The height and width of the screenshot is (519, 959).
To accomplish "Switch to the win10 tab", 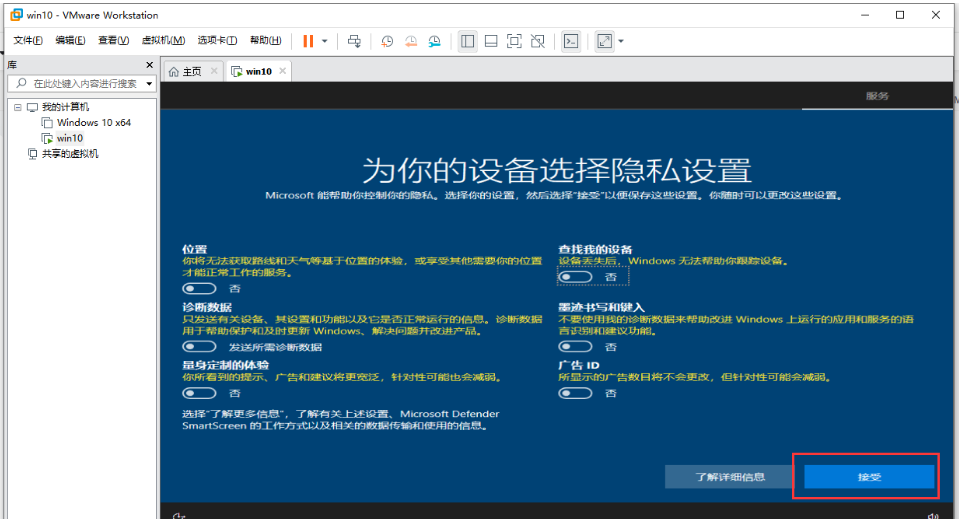I will [x=259, y=72].
